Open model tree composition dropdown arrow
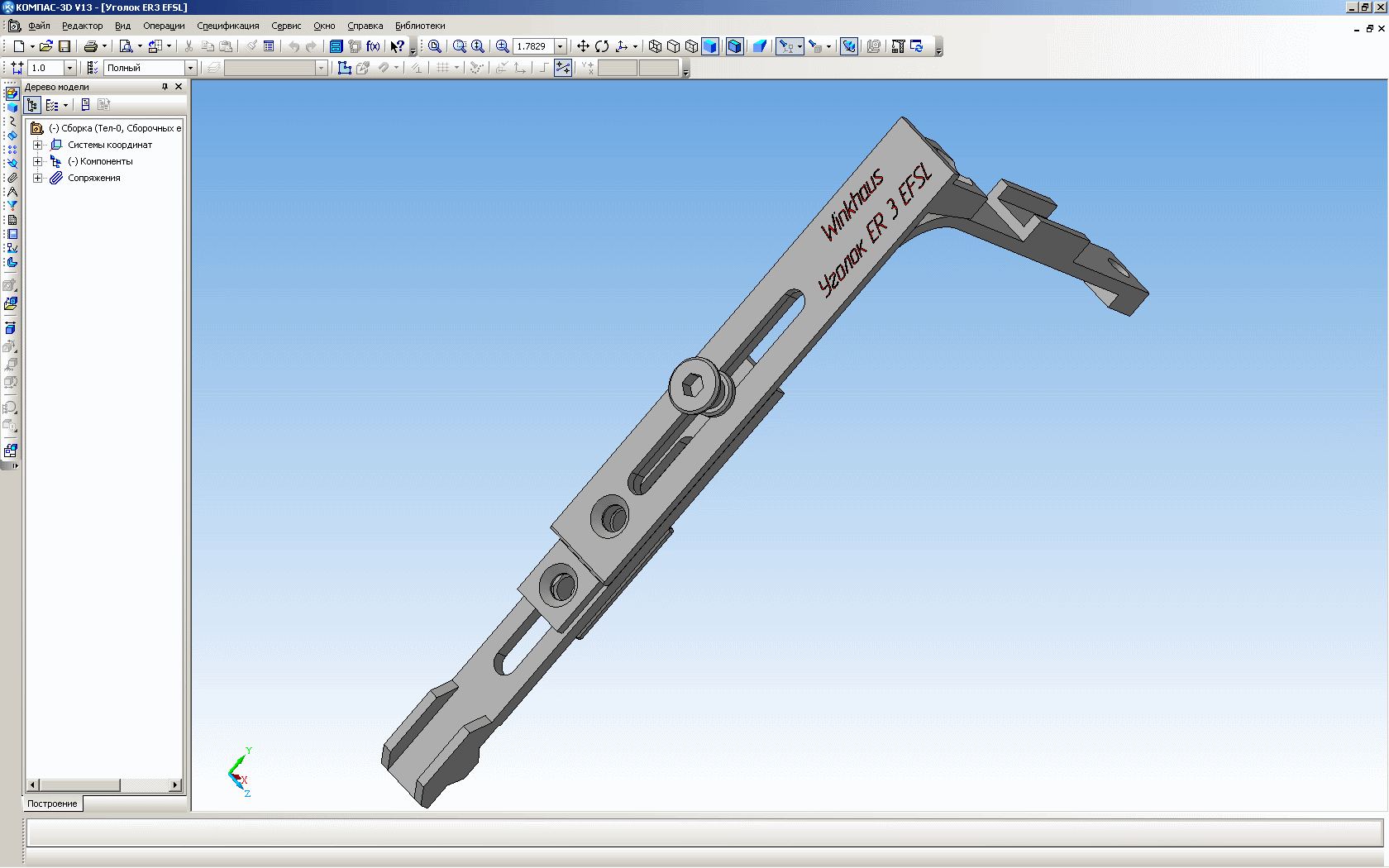The width and height of the screenshot is (1389, 868). point(65,105)
